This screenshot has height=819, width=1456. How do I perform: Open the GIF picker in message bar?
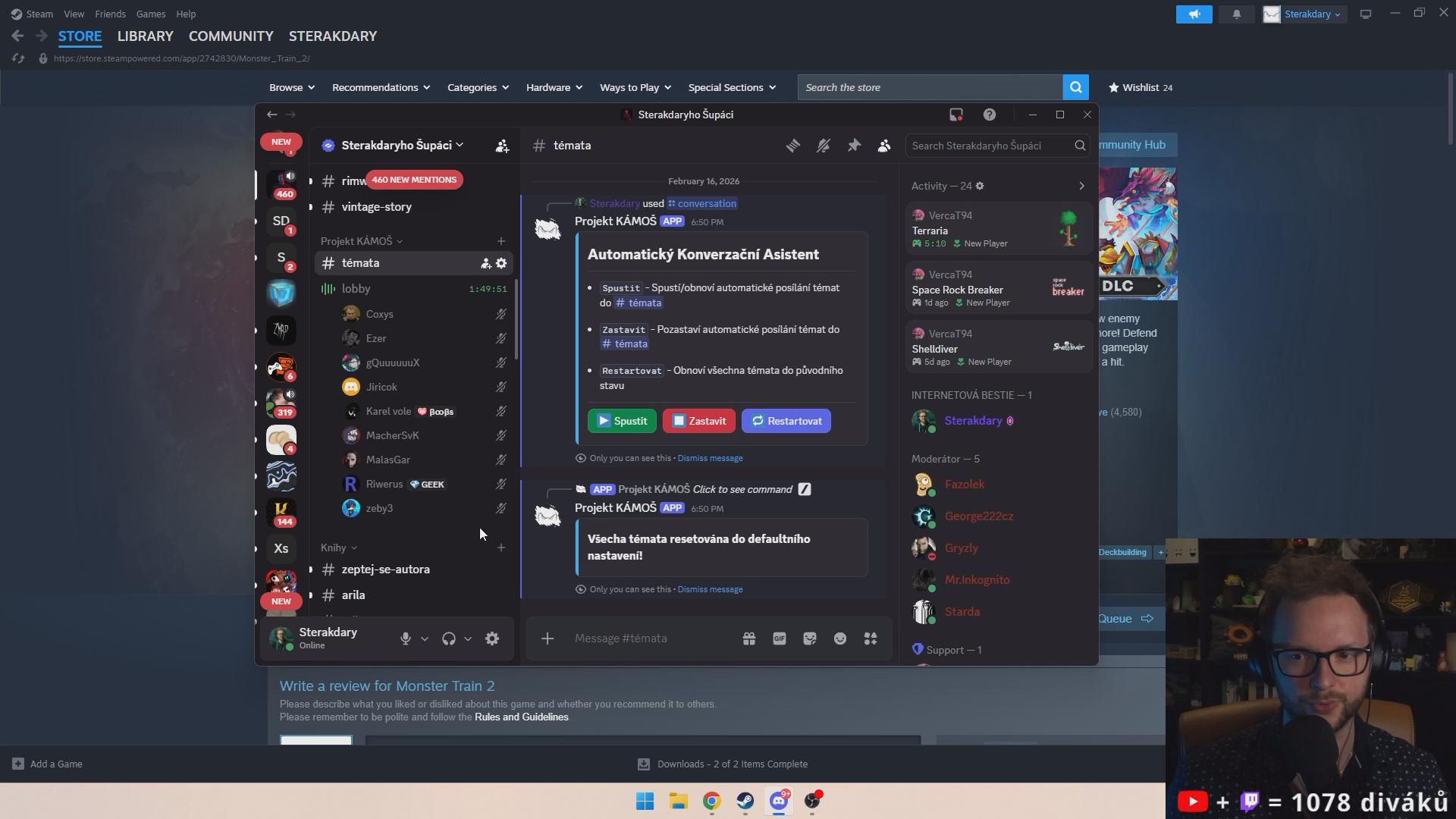pyautogui.click(x=779, y=639)
